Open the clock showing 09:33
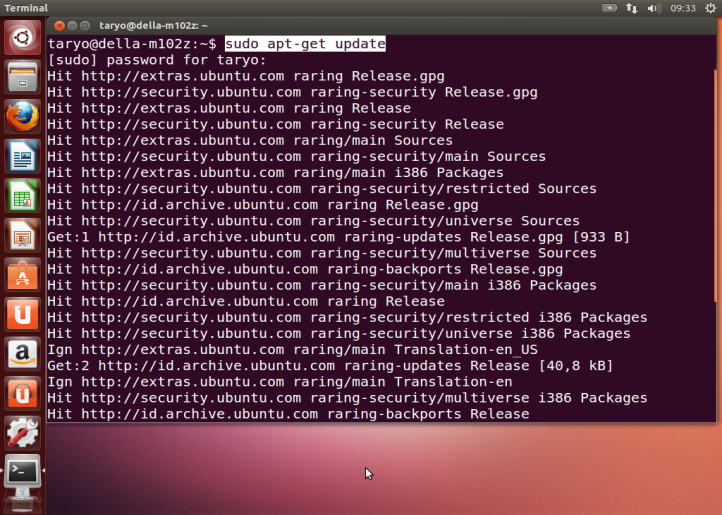The height and width of the screenshot is (515, 722). 683,8
